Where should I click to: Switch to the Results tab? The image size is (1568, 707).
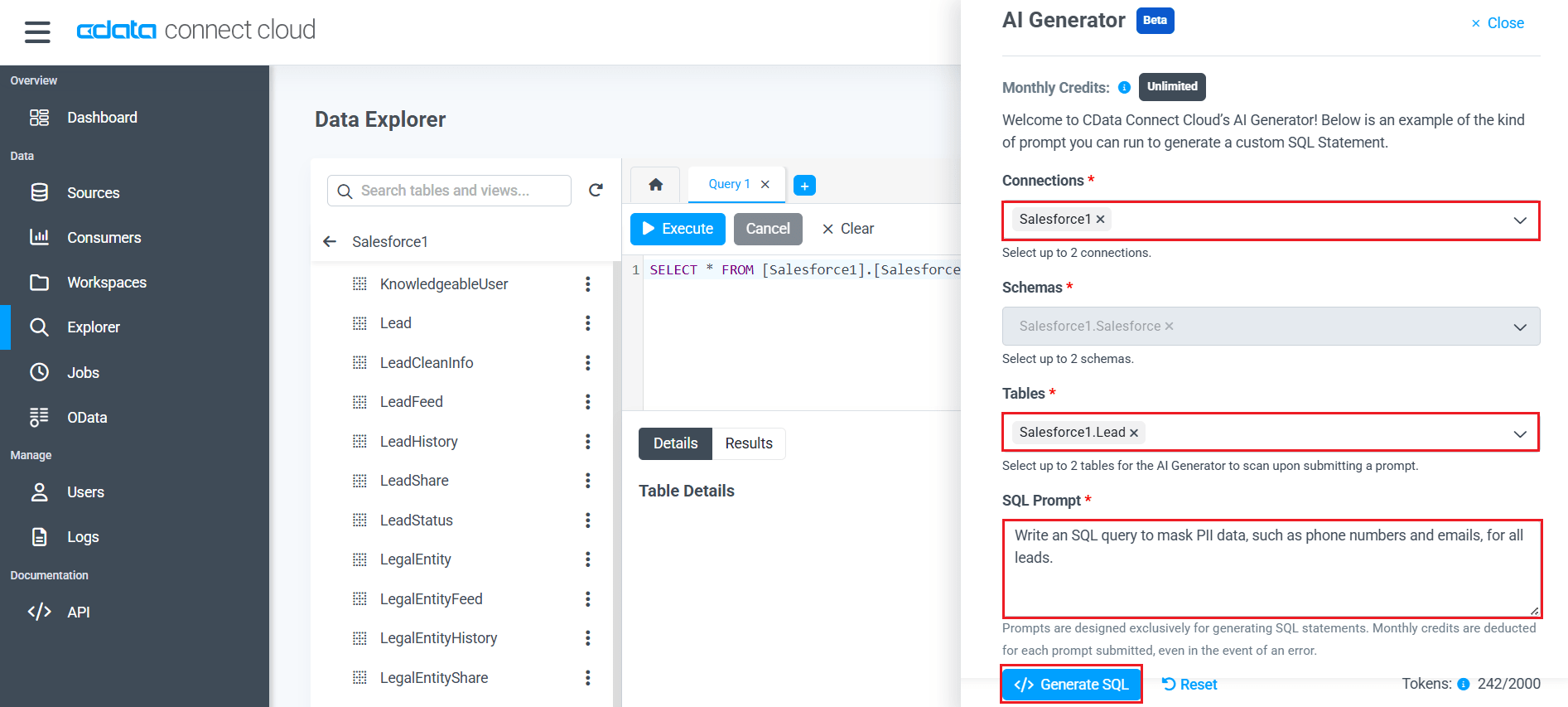click(748, 443)
